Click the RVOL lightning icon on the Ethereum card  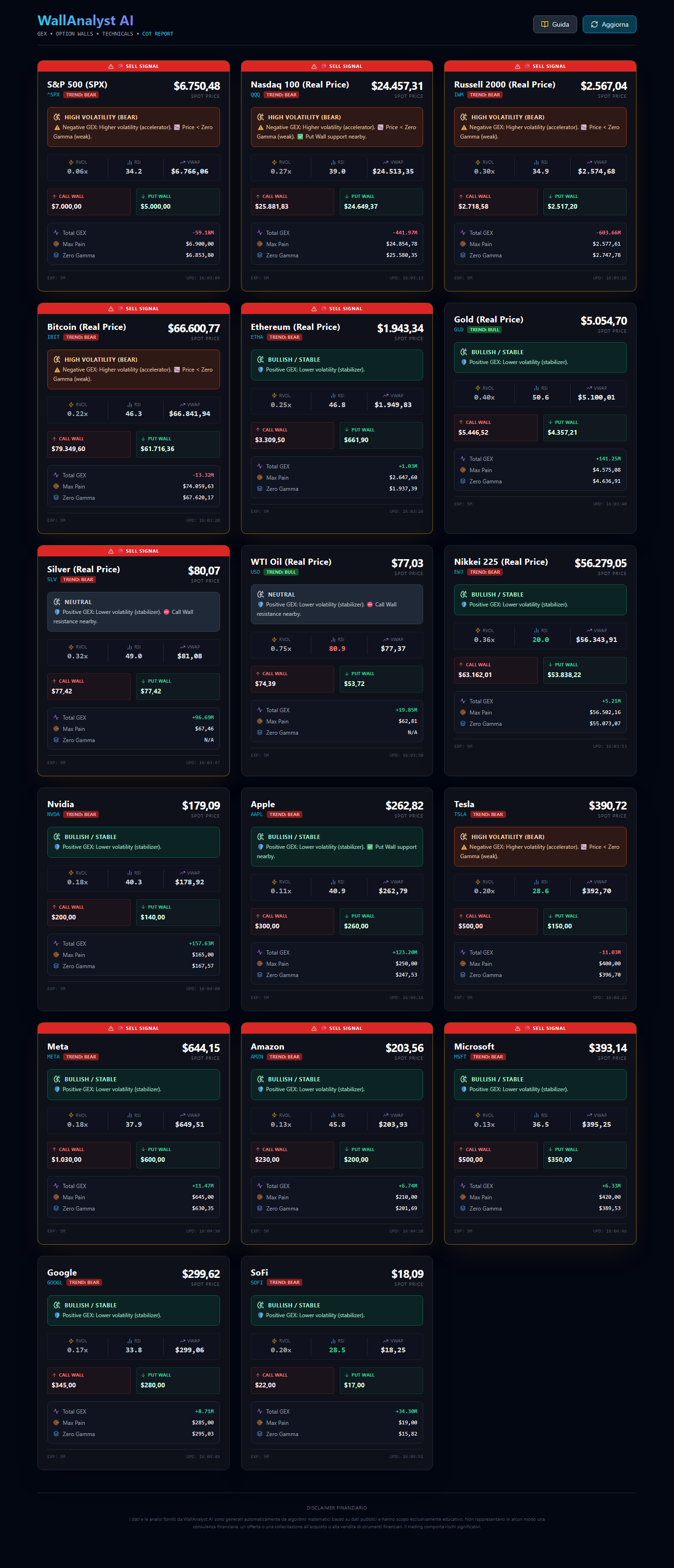click(x=275, y=396)
